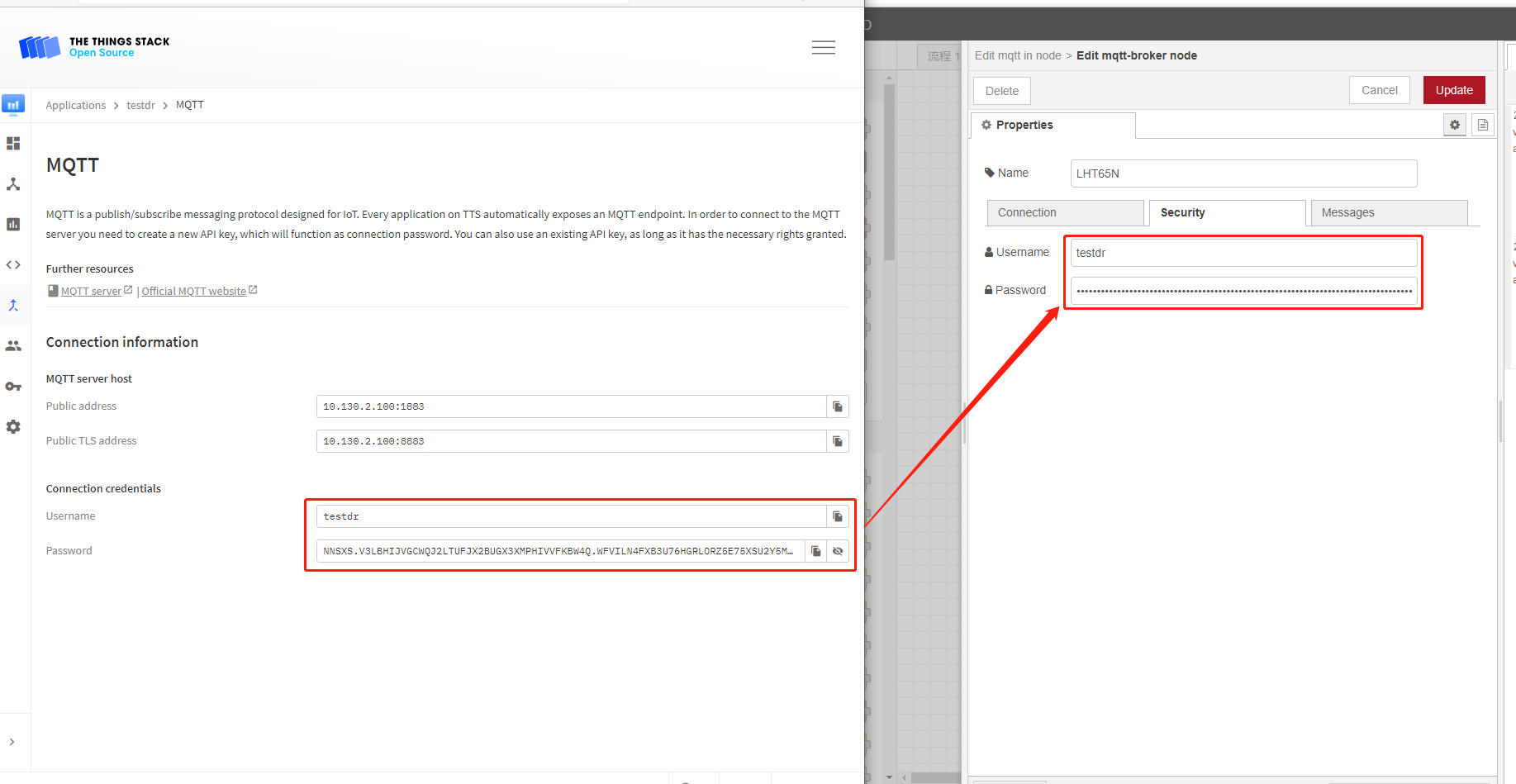This screenshot has height=784, width=1516.
Task: Open the integrations sidebar icon
Action: (13, 306)
